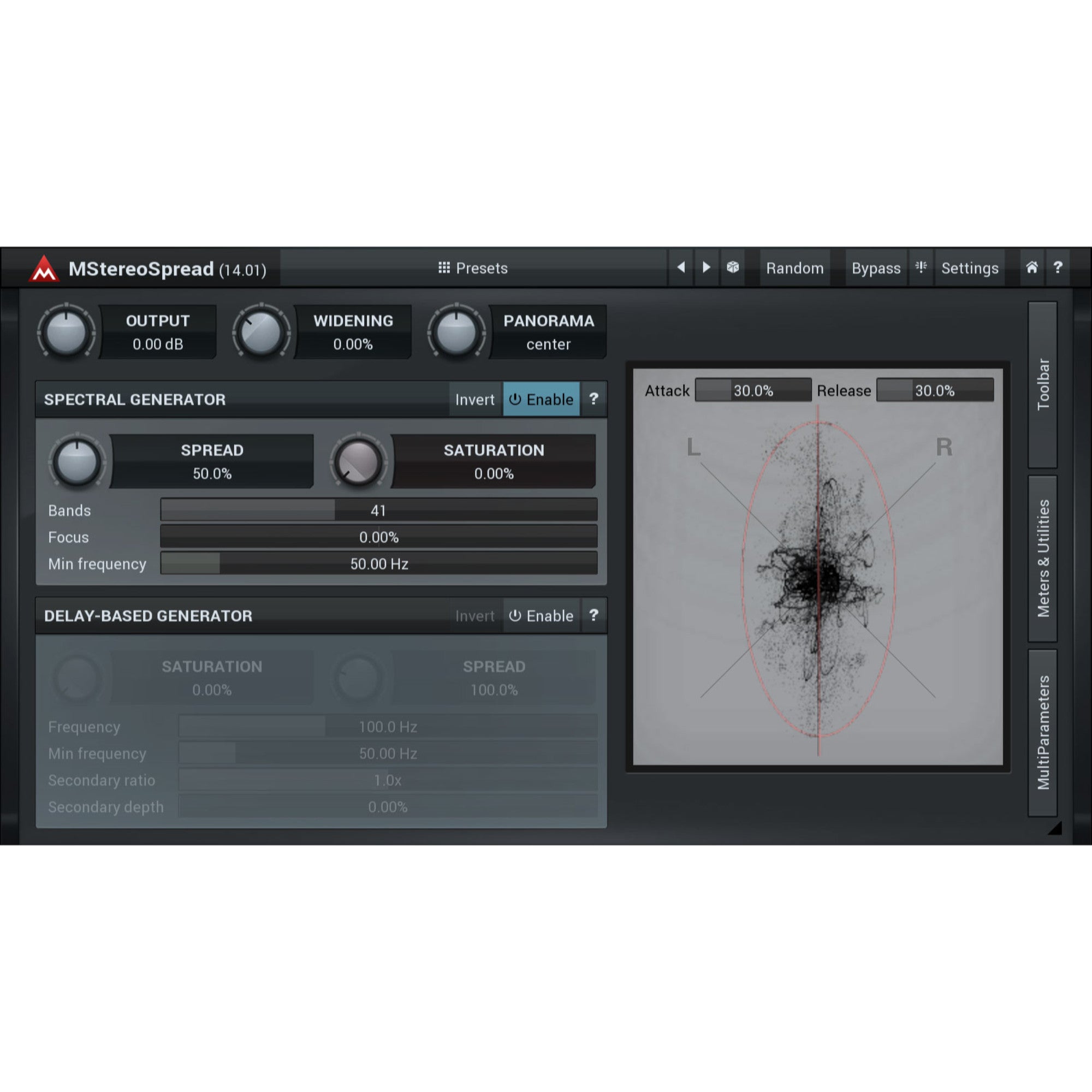Expand the Toolbar side panel
1092x1092 pixels.
tap(1043, 385)
